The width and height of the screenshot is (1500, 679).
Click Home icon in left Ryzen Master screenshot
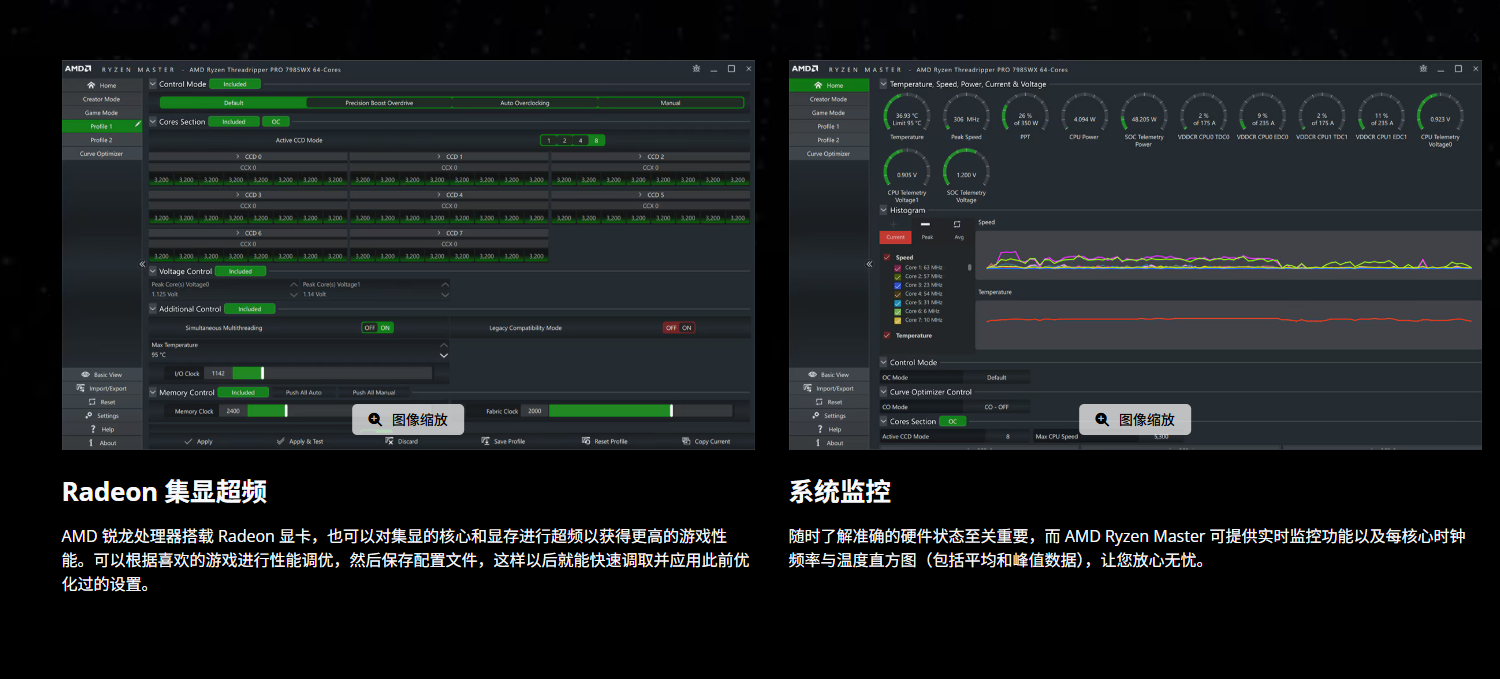(x=91, y=86)
